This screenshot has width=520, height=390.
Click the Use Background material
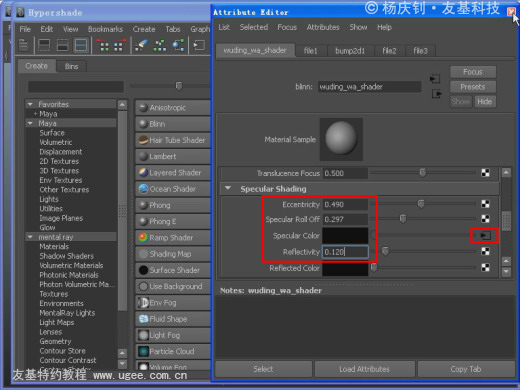173,287
